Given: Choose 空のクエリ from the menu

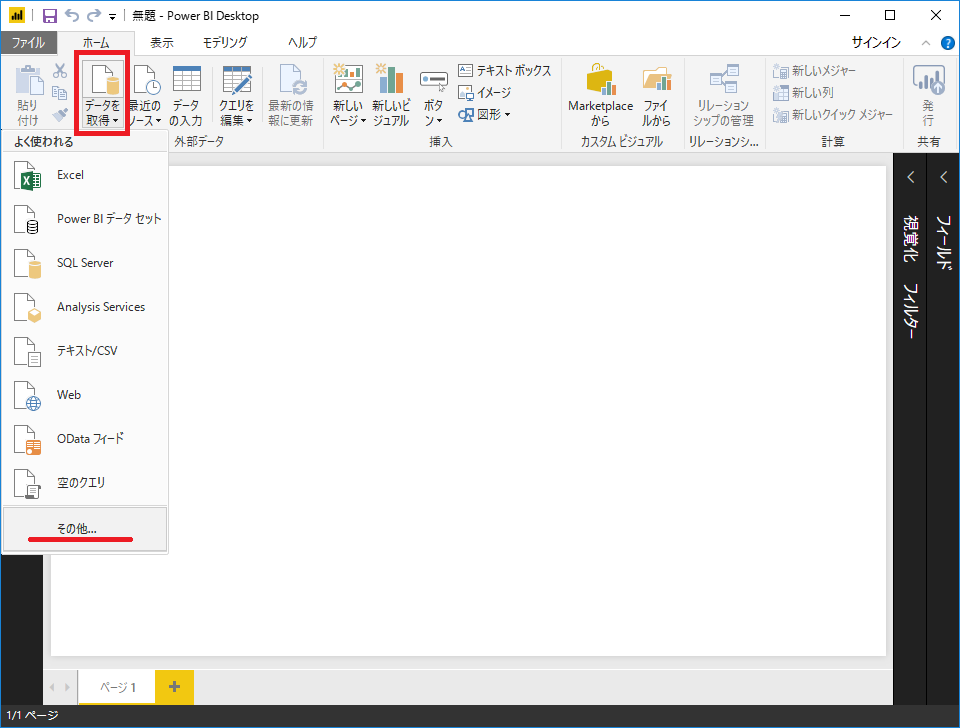Looking at the screenshot, I should tap(84, 483).
